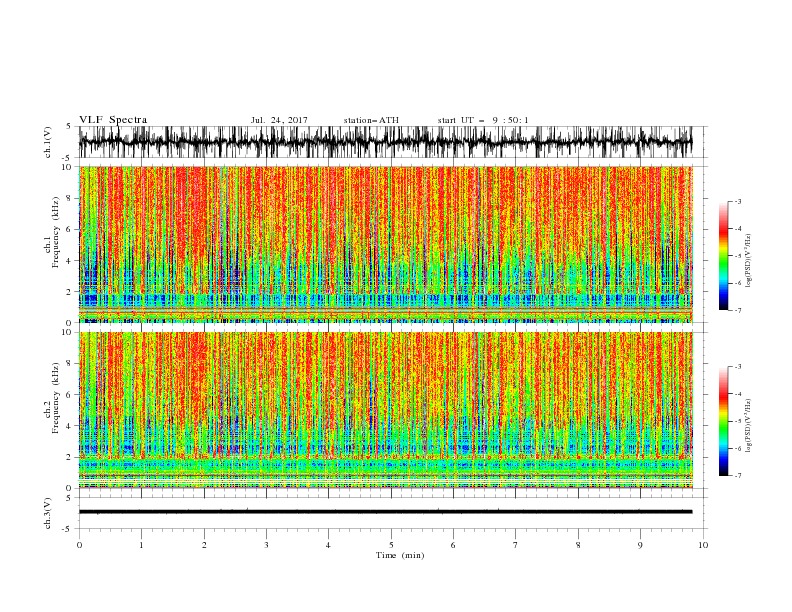Click the 'VLF Spectra' title text

[x=113, y=120]
